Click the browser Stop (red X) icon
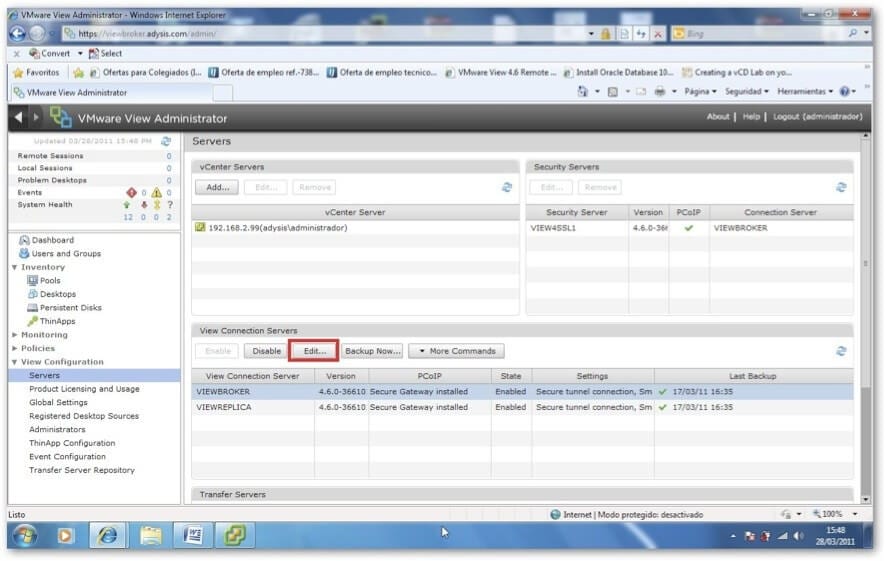 [x=658, y=34]
